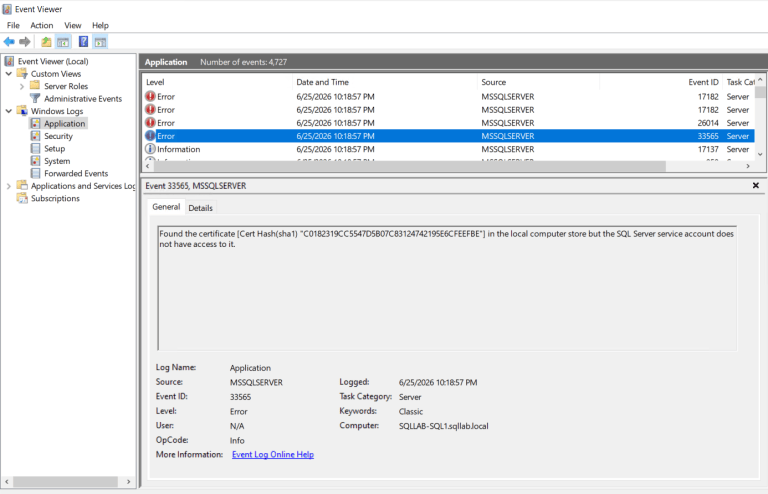
Task: Toggle the Show/Hide Action Pane icon
Action: point(100,42)
